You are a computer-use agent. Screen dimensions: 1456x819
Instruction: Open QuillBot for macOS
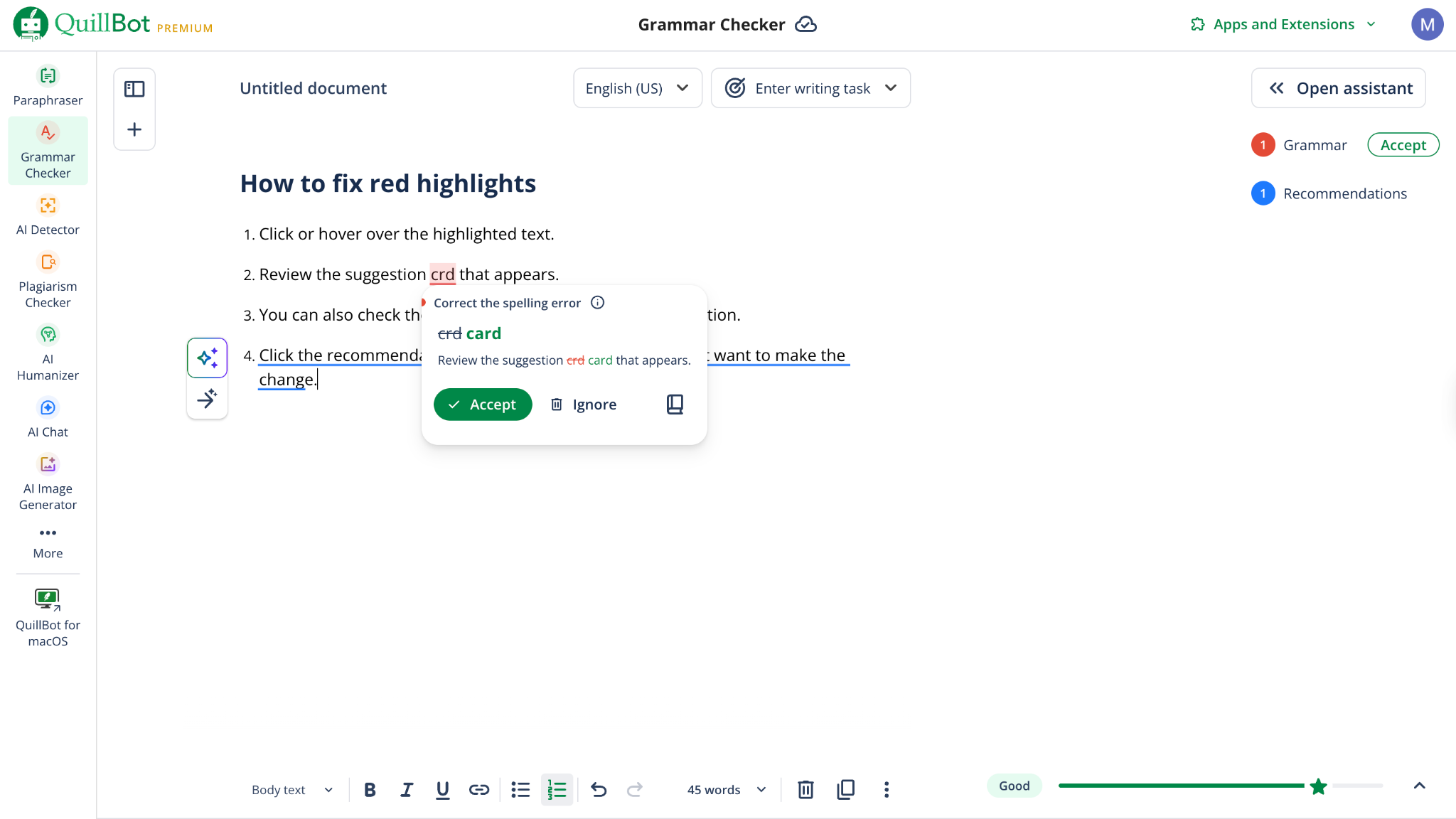click(47, 616)
